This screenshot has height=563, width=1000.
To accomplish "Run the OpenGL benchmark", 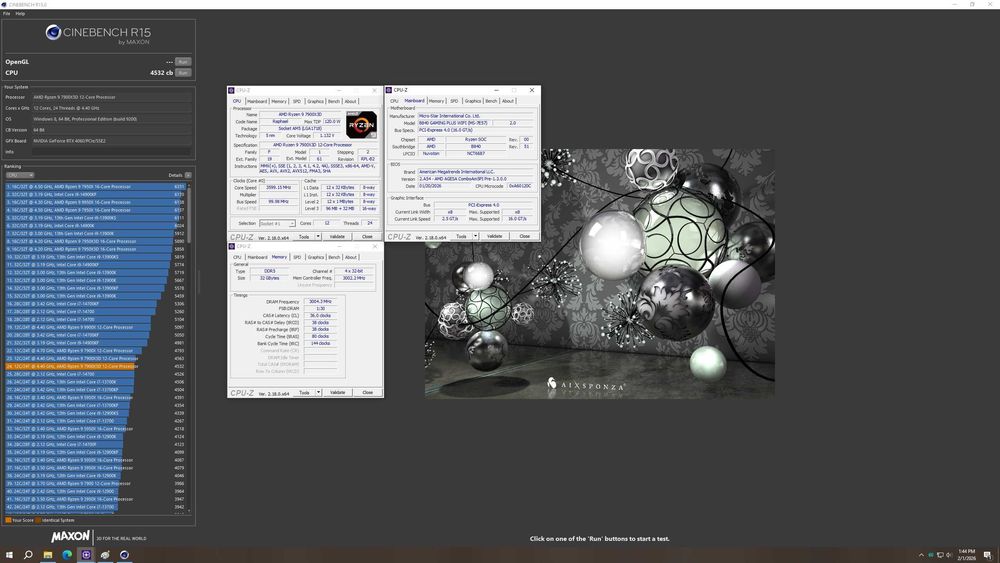I will pos(183,62).
